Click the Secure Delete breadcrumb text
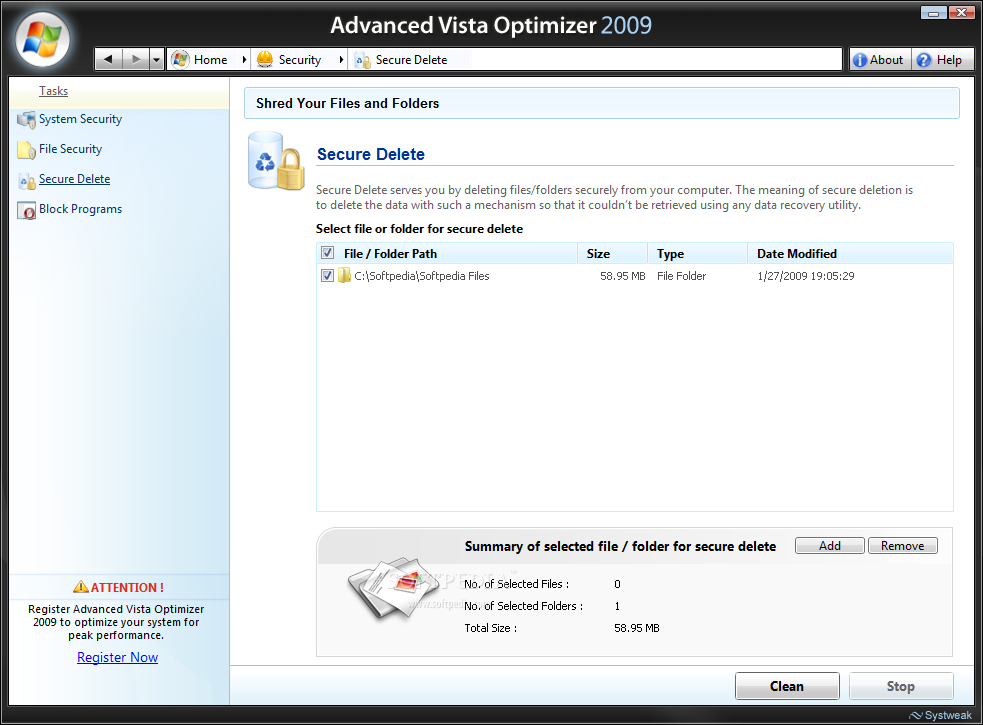The width and height of the screenshot is (983, 725). pos(411,60)
